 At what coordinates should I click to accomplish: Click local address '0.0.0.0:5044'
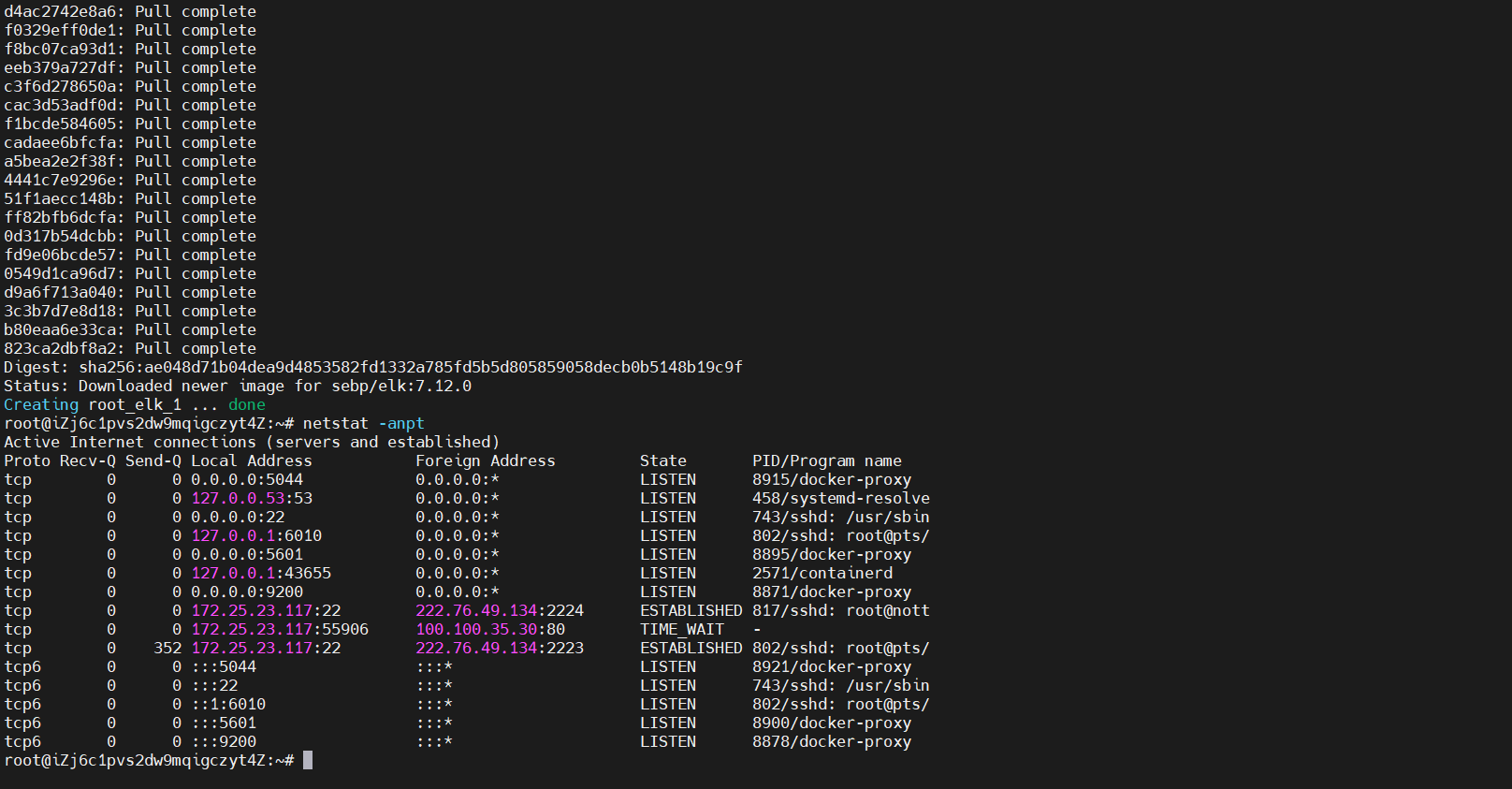click(247, 479)
